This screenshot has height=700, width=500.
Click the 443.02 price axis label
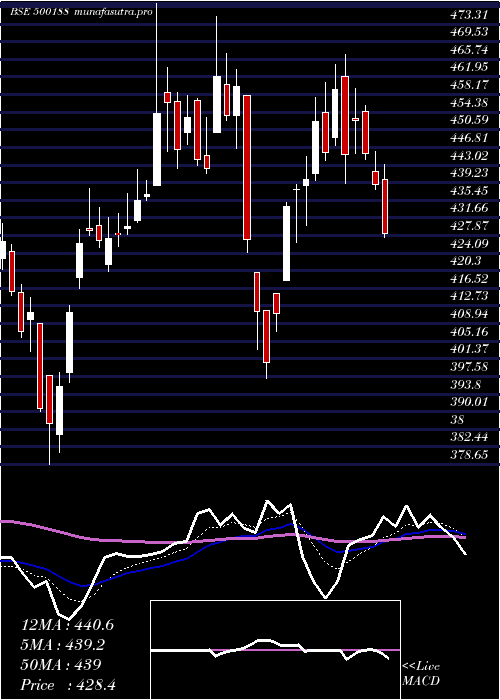coord(467,156)
